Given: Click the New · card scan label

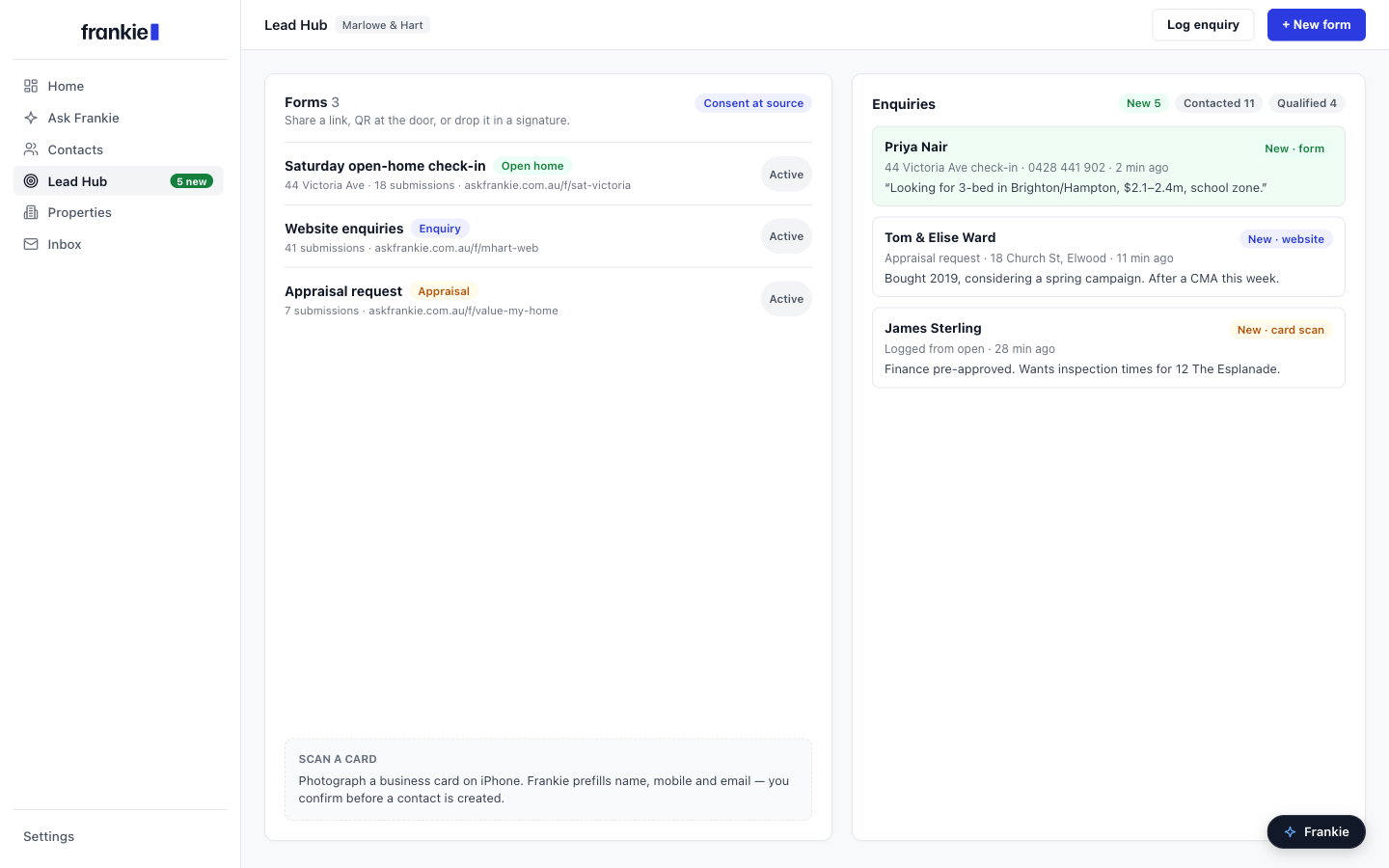Looking at the screenshot, I should click(x=1281, y=330).
